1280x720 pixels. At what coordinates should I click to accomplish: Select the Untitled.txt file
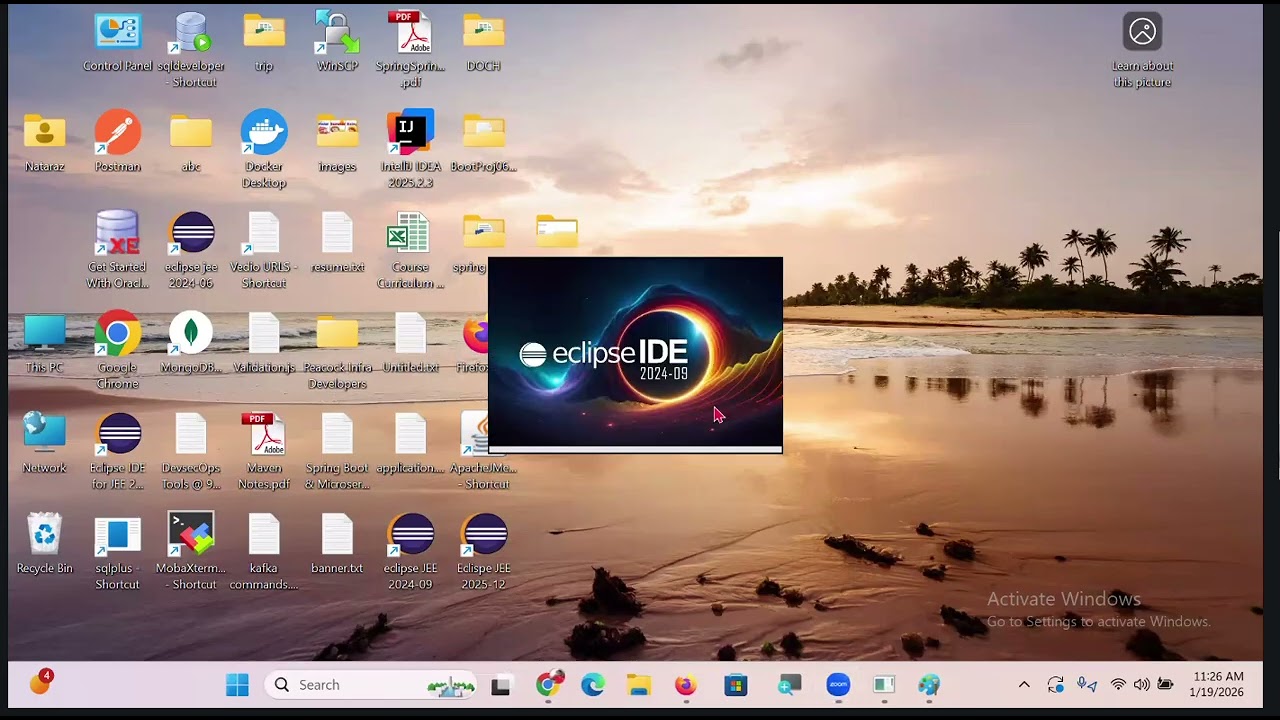(x=410, y=343)
